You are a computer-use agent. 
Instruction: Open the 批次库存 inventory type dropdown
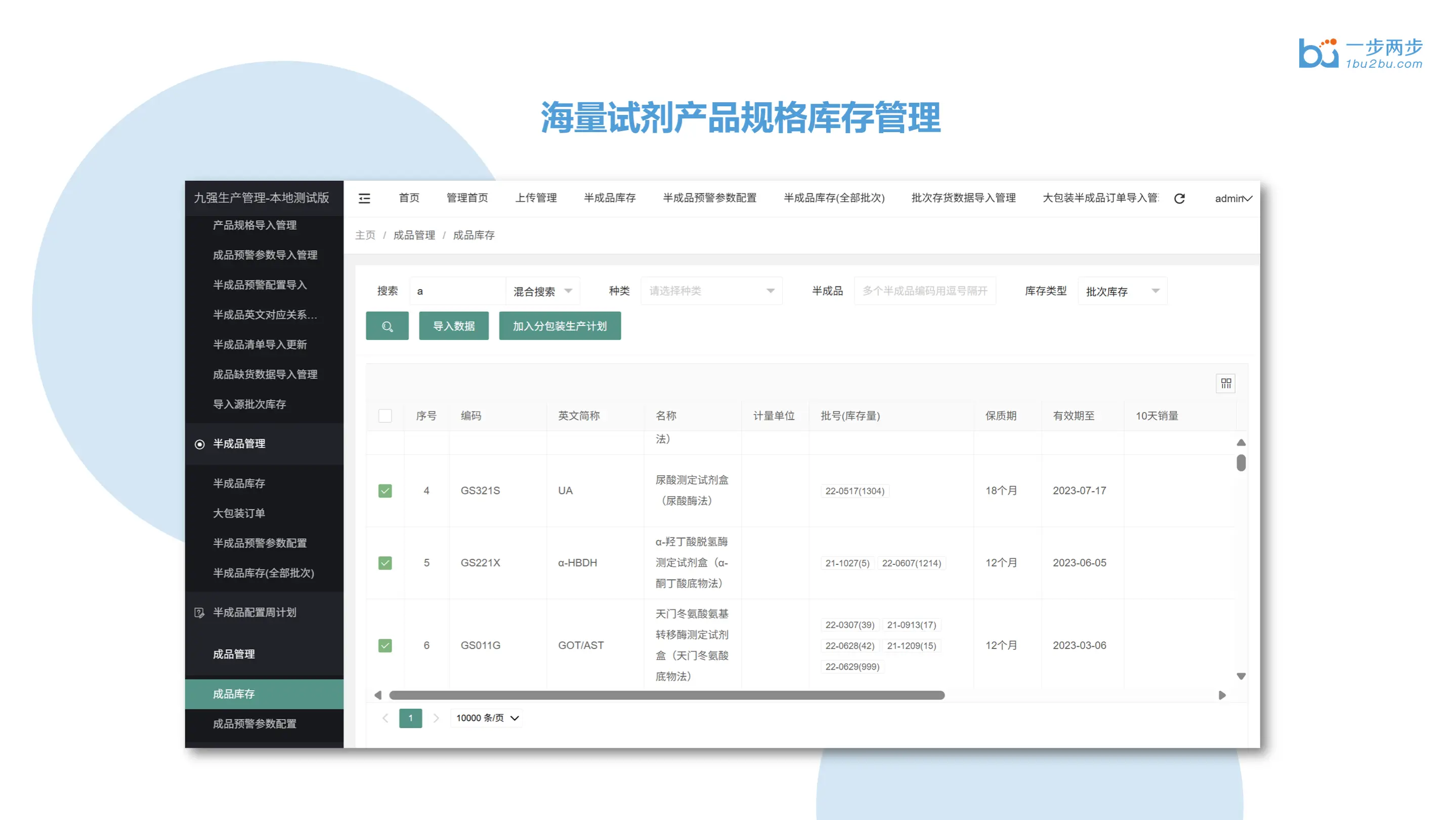1122,291
